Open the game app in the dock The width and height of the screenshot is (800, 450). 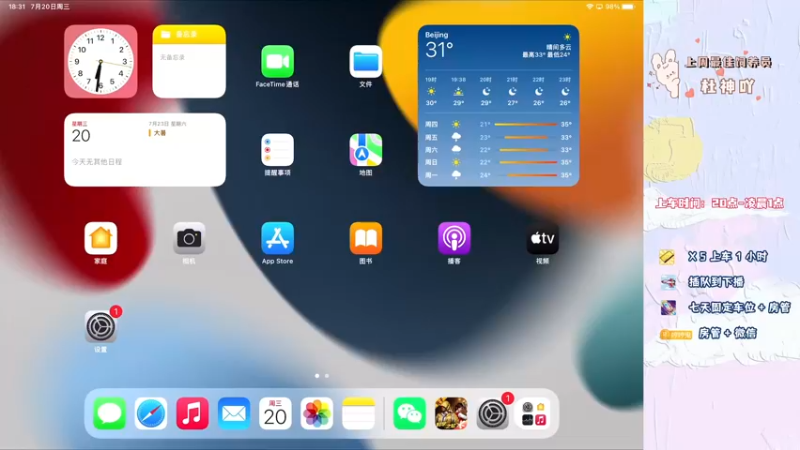click(451, 413)
